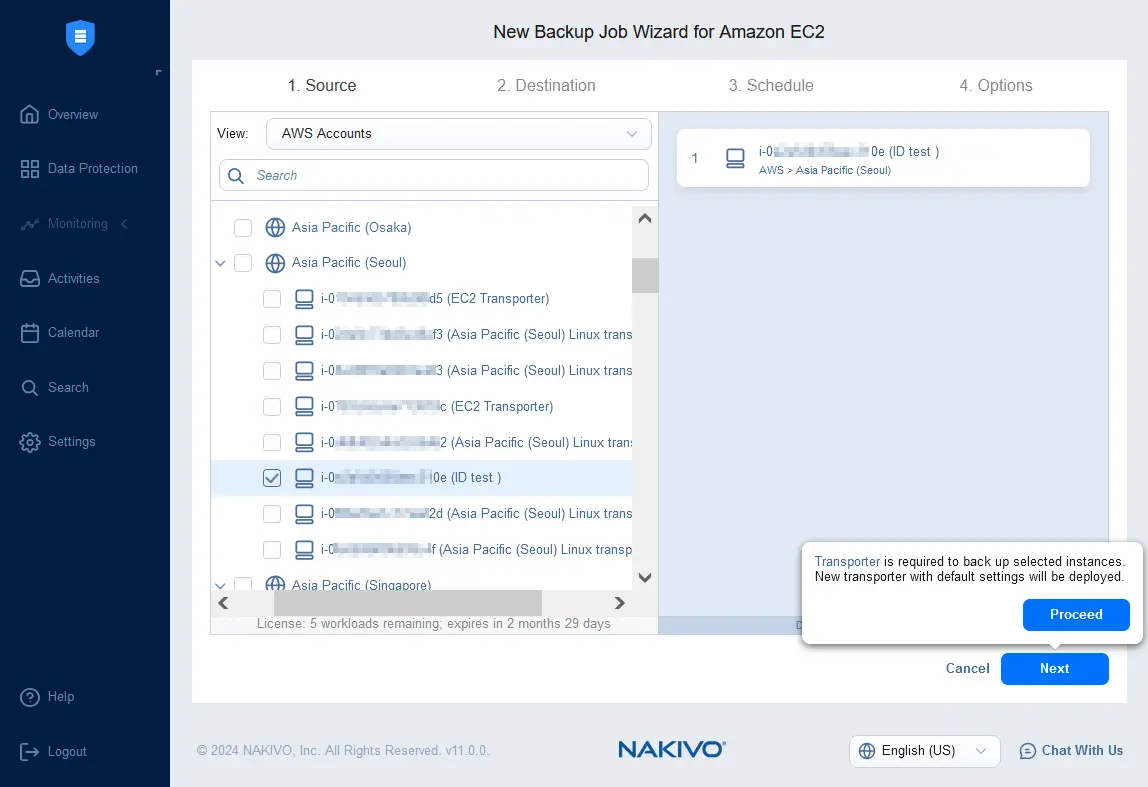This screenshot has height=787, width=1148.
Task: Open Activities menu item
Action: [x=60, y=279]
